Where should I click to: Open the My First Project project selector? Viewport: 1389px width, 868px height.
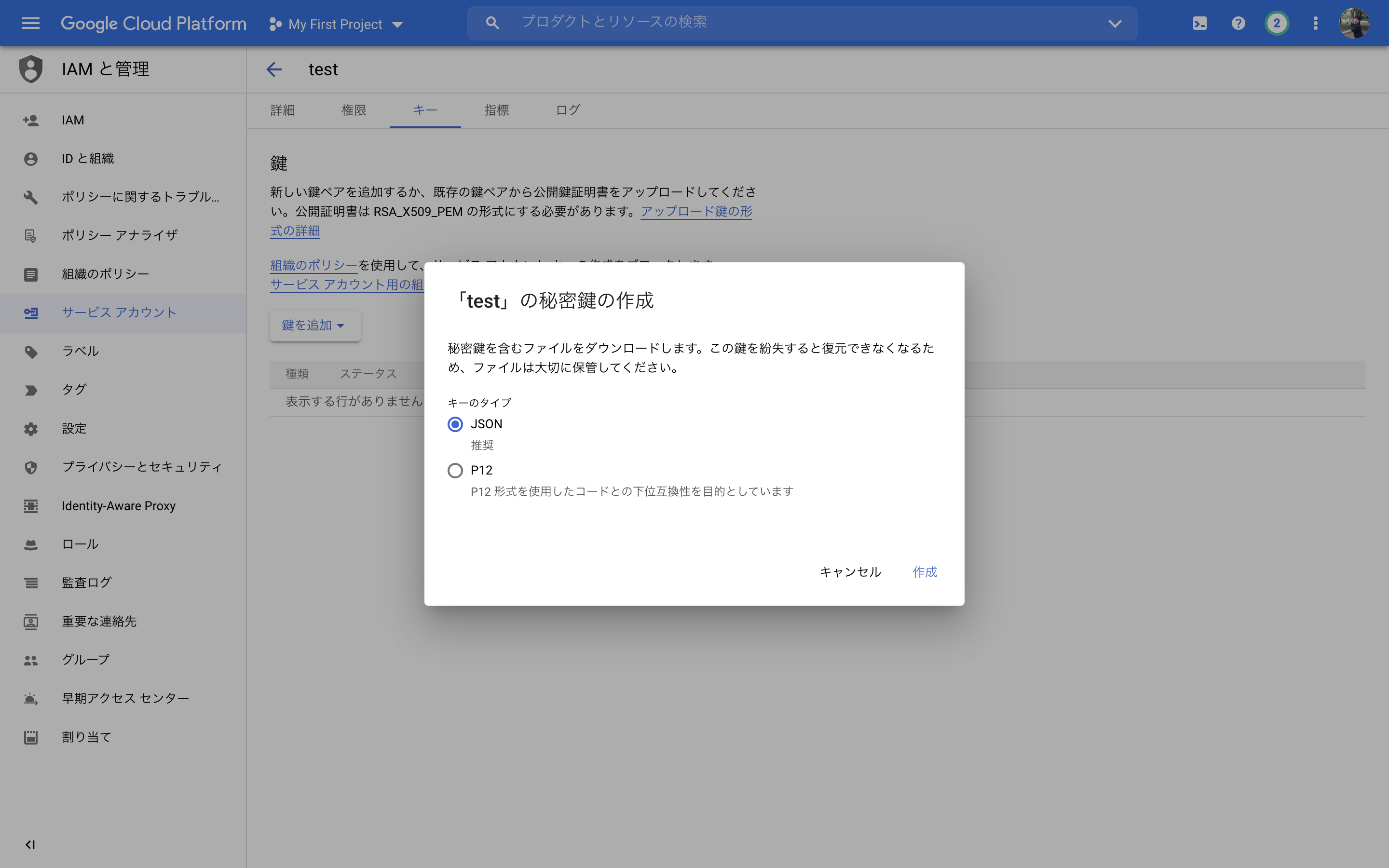(x=335, y=24)
